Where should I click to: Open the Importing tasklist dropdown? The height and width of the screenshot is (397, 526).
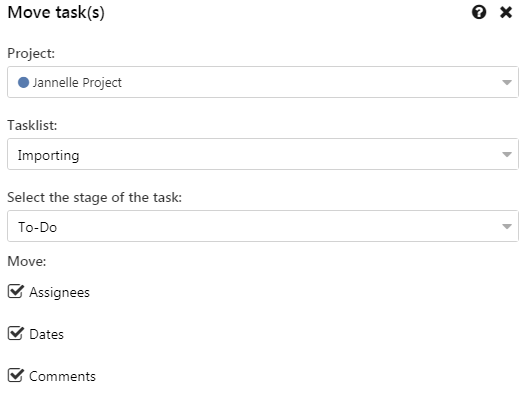(263, 154)
